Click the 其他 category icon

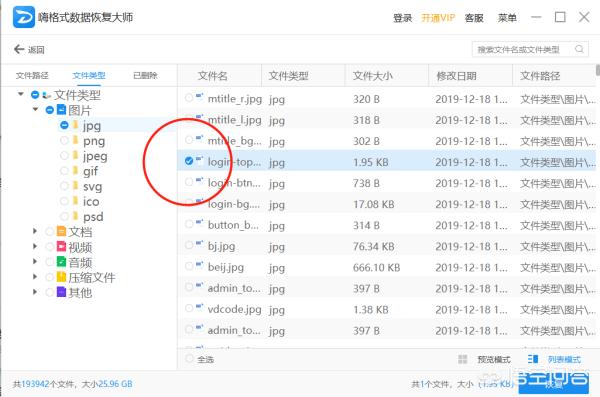(61, 292)
